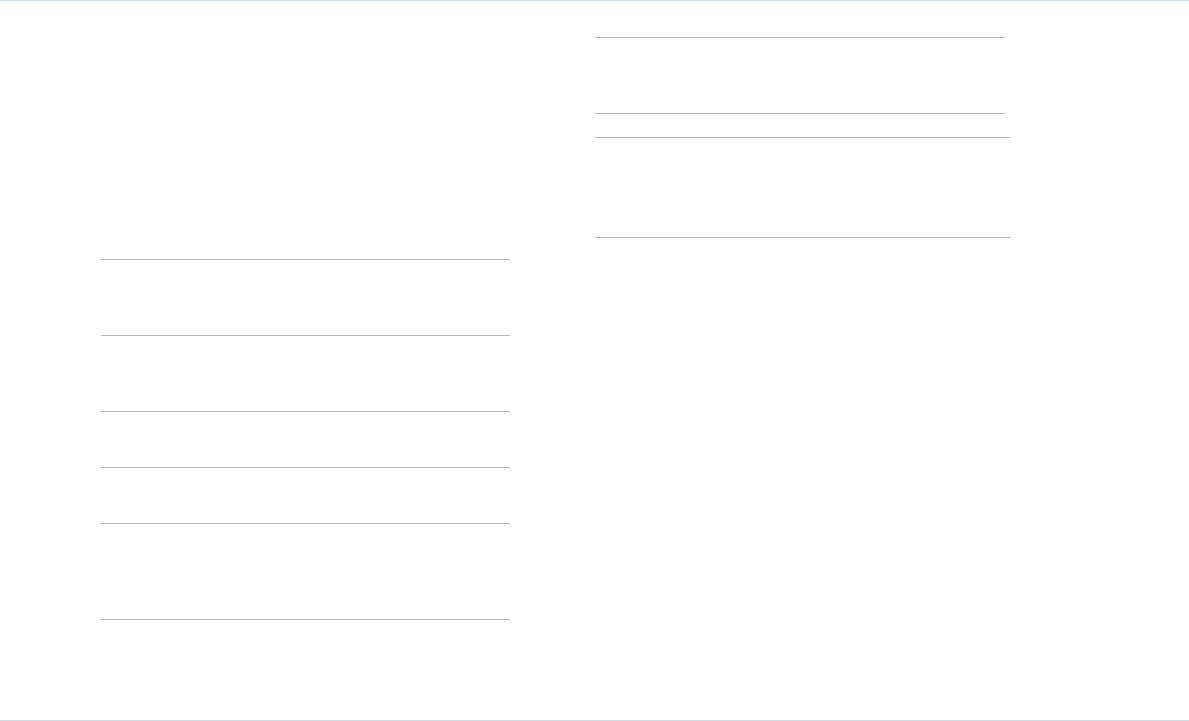The image size is (1189, 721).
Task: Click the top border line of the right lower block
Action: tap(802, 137)
